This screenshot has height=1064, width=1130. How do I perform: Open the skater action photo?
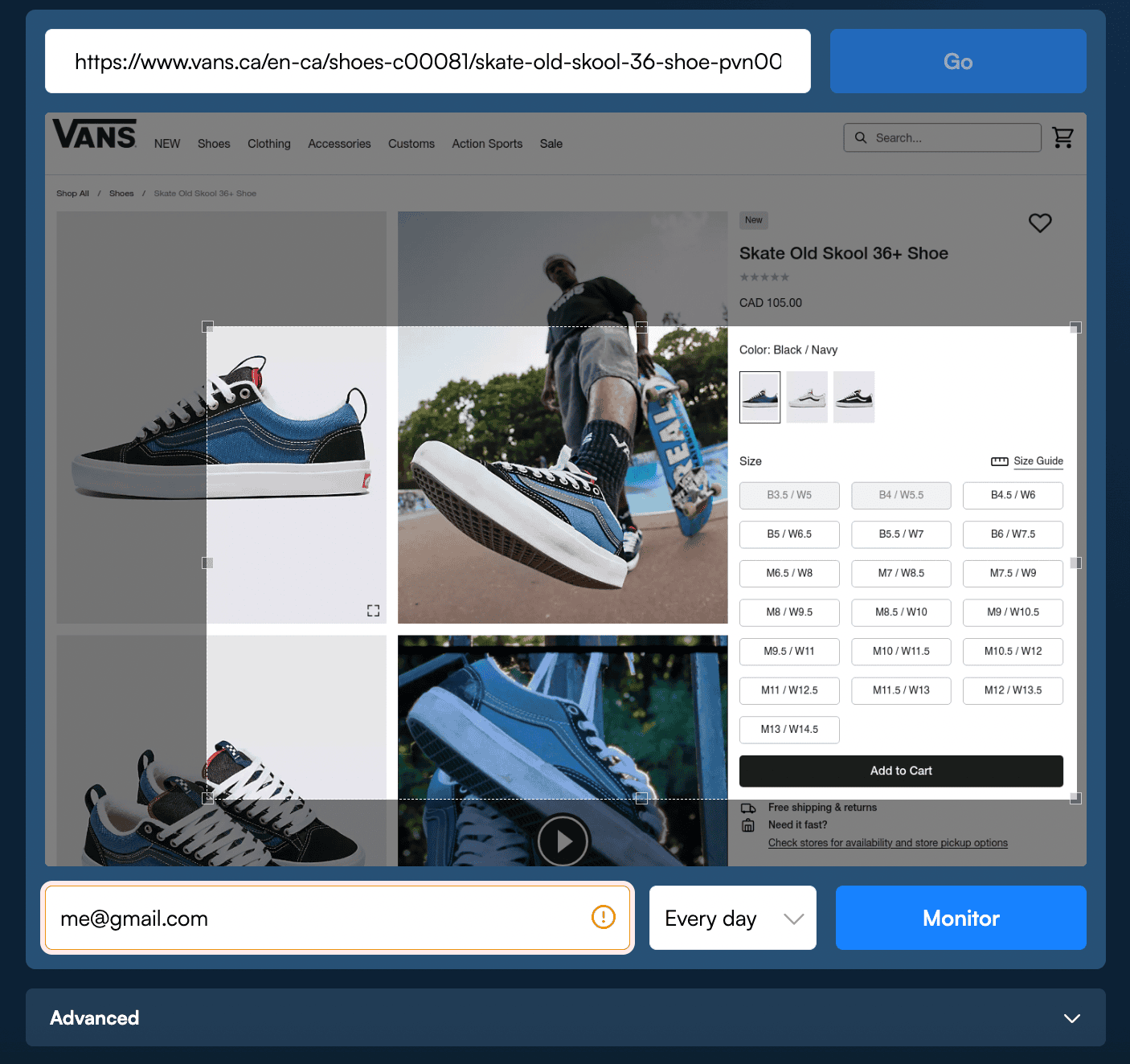[563, 417]
